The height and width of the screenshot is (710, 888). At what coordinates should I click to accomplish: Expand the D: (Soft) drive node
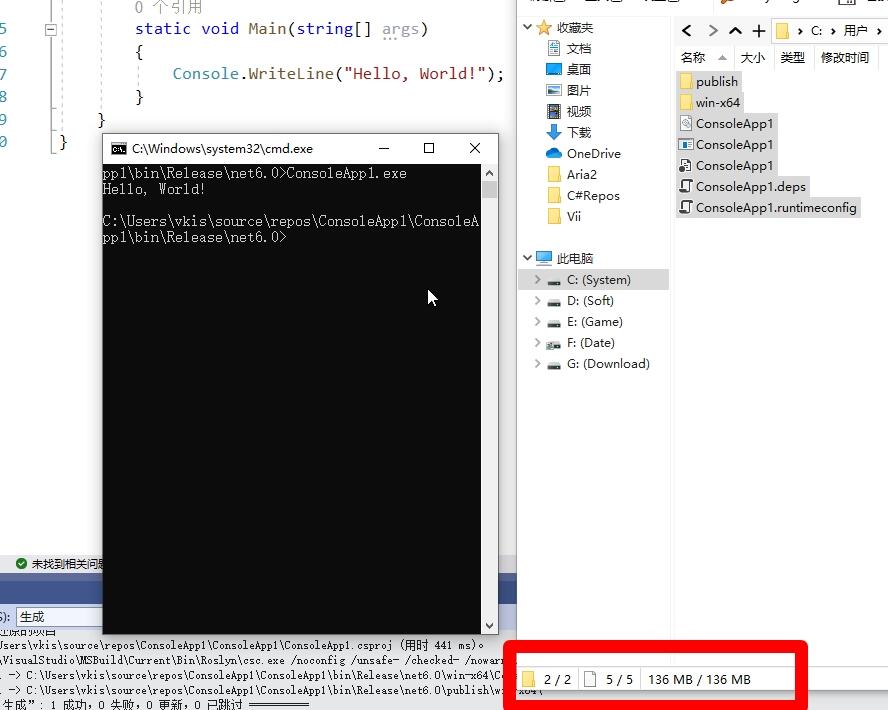coord(538,301)
